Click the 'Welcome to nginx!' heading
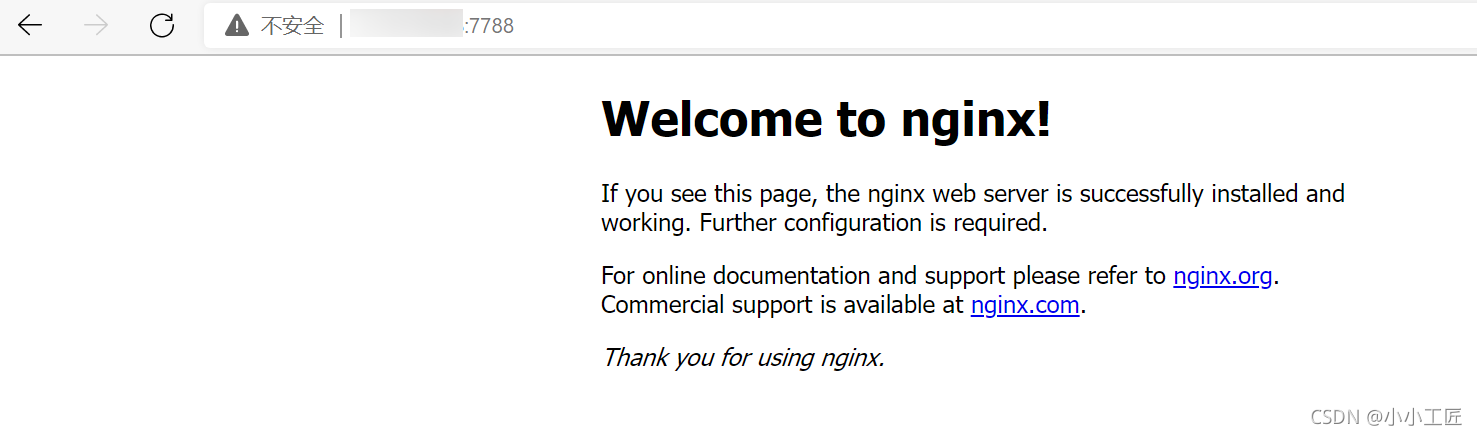The image size is (1477, 435). [x=826, y=119]
